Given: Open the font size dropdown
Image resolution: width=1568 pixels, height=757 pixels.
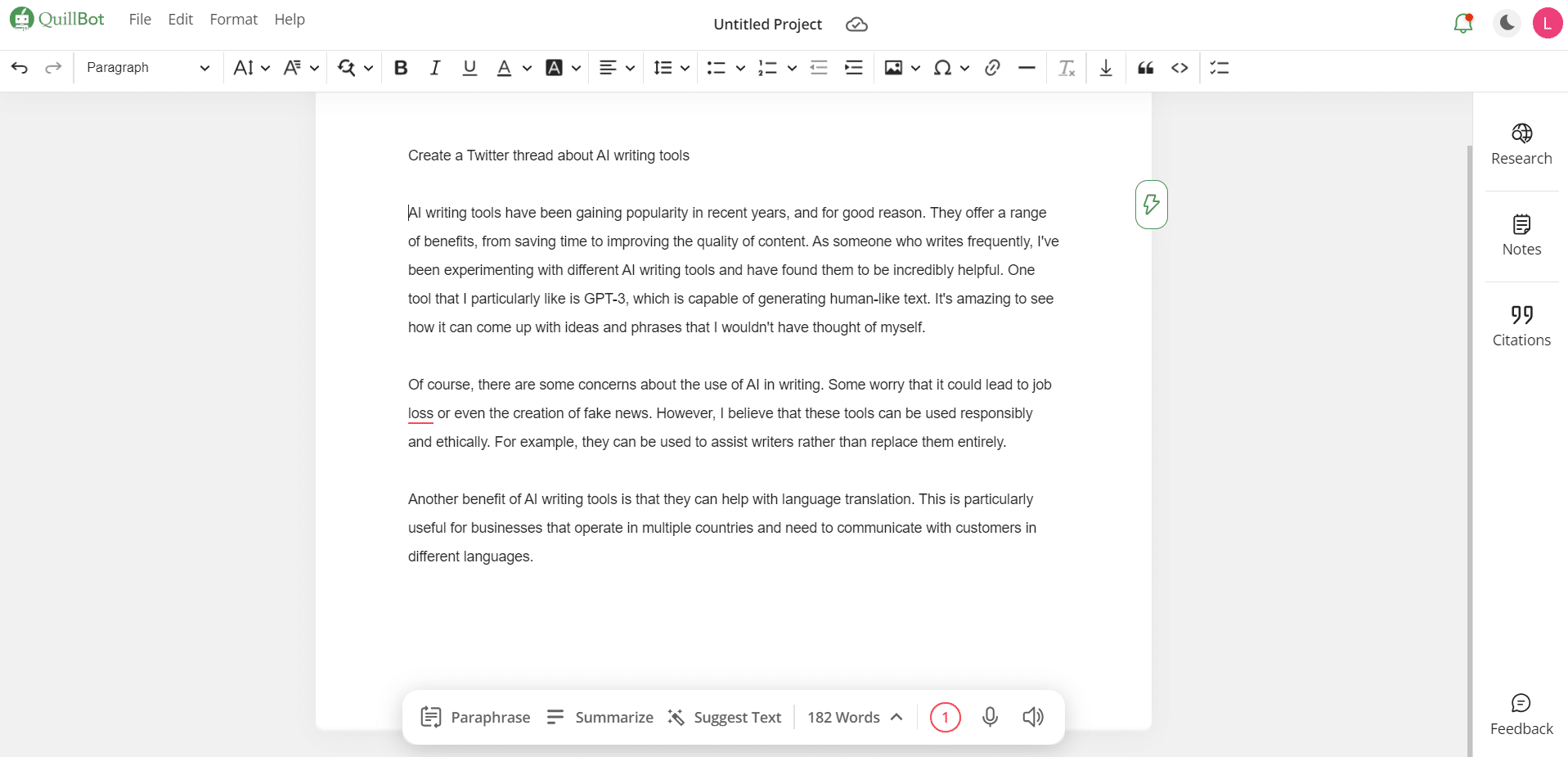Looking at the screenshot, I should point(251,68).
